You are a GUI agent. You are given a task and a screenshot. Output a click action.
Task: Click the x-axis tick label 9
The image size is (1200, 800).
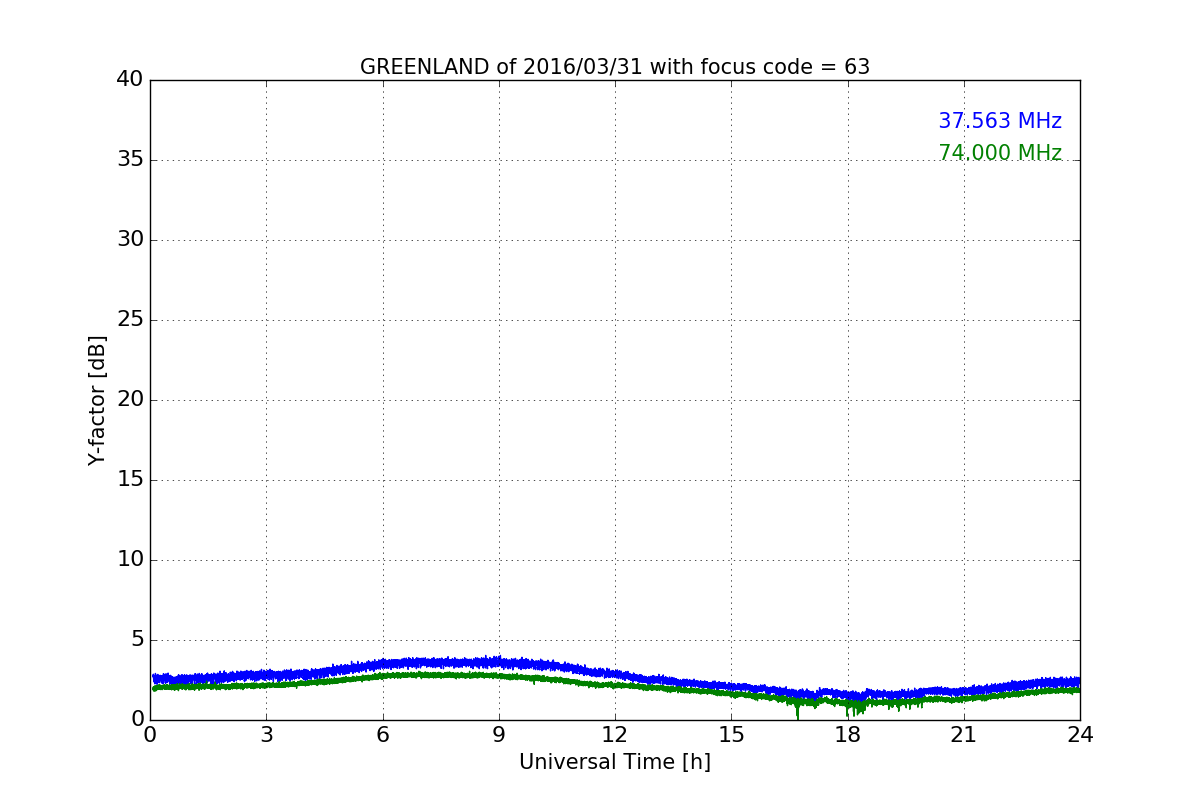coord(499,734)
